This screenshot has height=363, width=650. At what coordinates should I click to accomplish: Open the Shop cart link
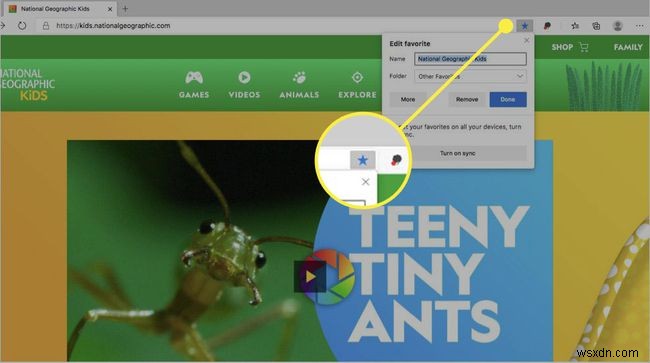click(570, 47)
